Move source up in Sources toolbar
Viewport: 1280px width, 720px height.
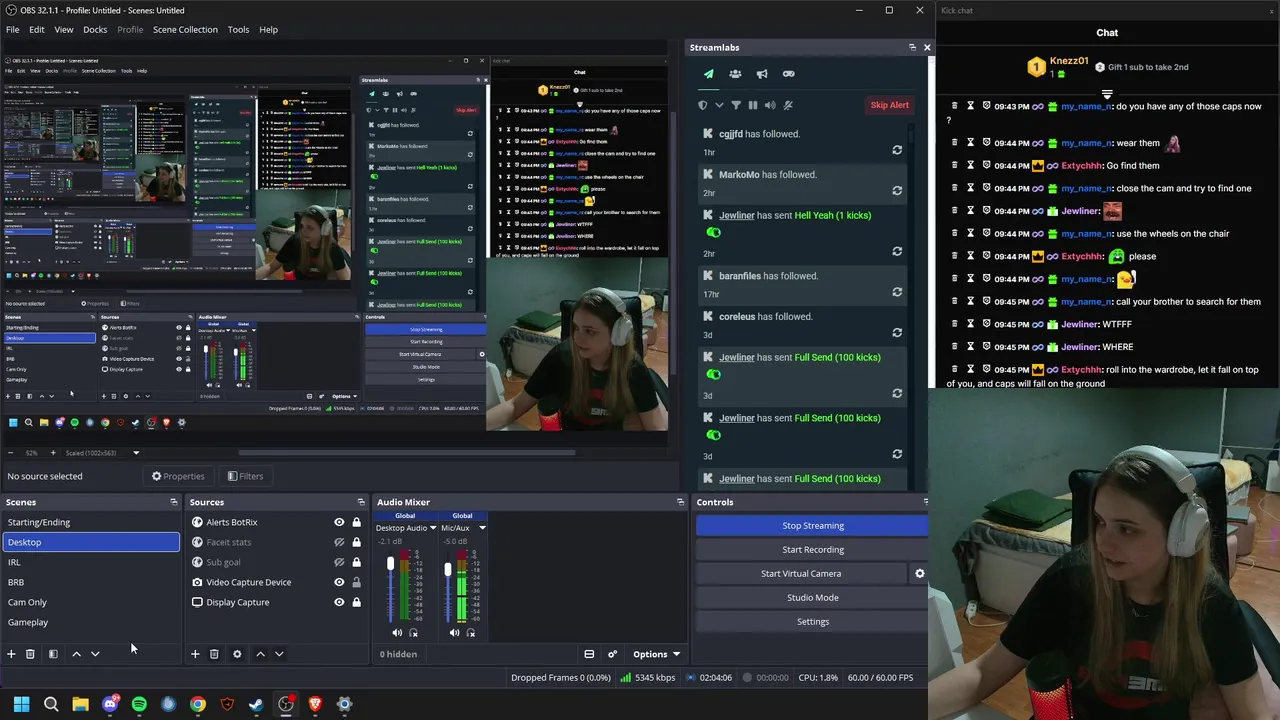click(x=260, y=654)
